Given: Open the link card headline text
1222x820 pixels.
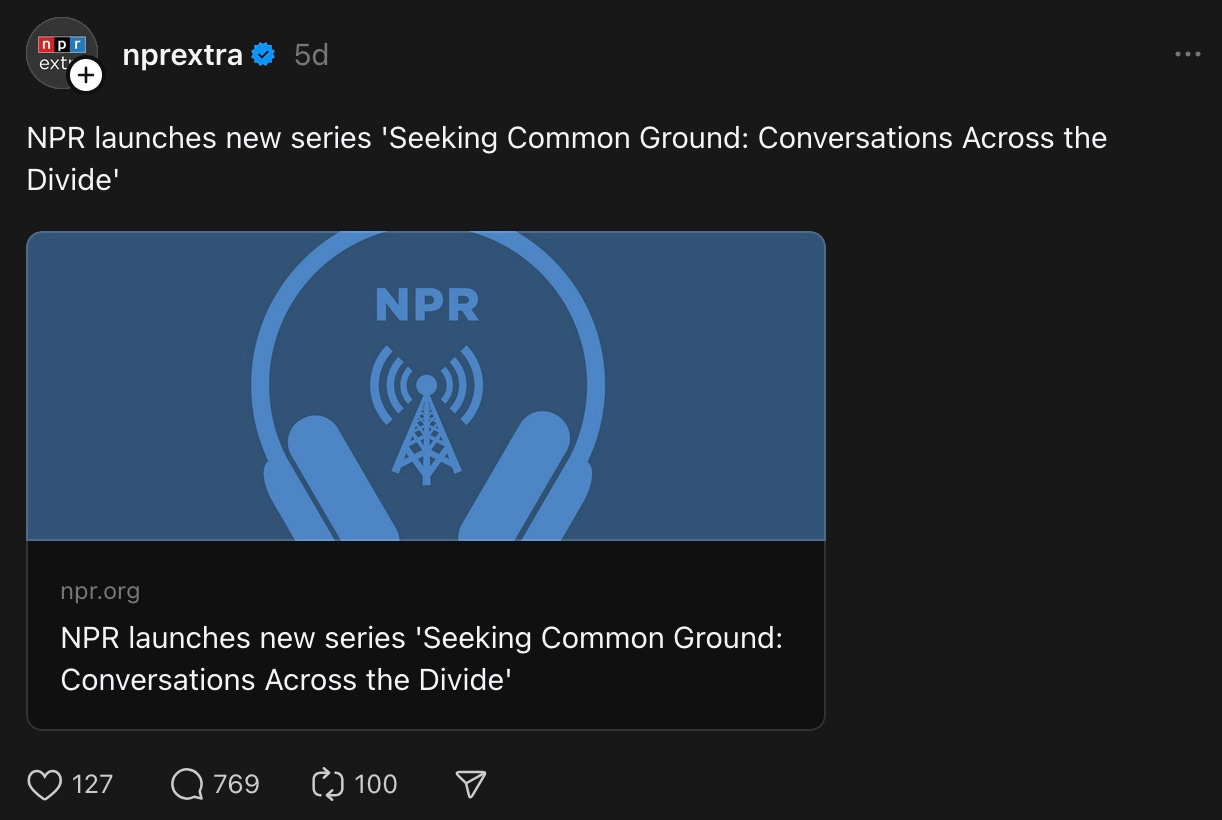Looking at the screenshot, I should click(x=421, y=658).
